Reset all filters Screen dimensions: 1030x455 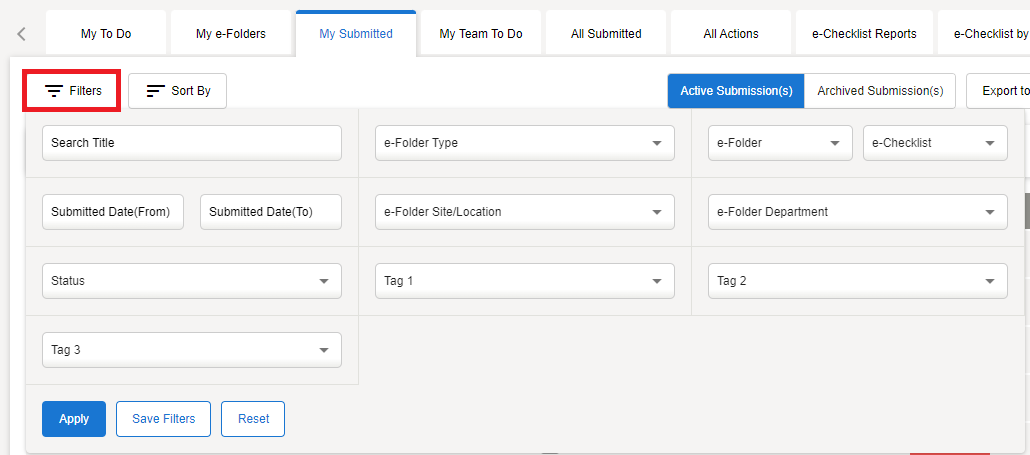pos(253,419)
